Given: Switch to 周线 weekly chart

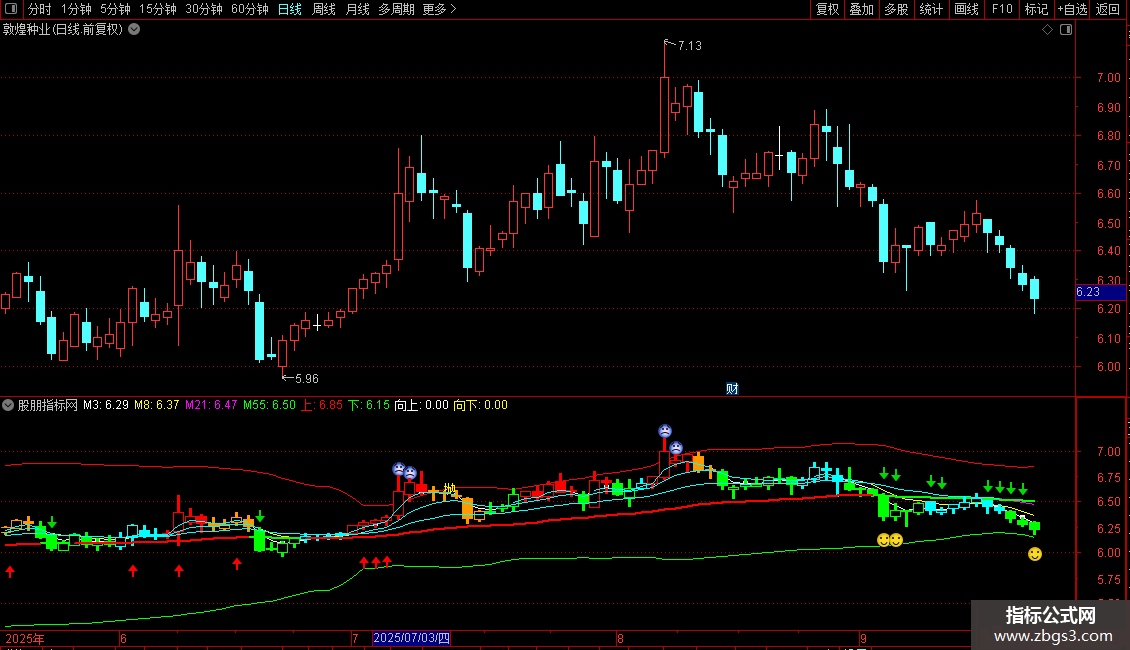Looking at the screenshot, I should 324,9.
